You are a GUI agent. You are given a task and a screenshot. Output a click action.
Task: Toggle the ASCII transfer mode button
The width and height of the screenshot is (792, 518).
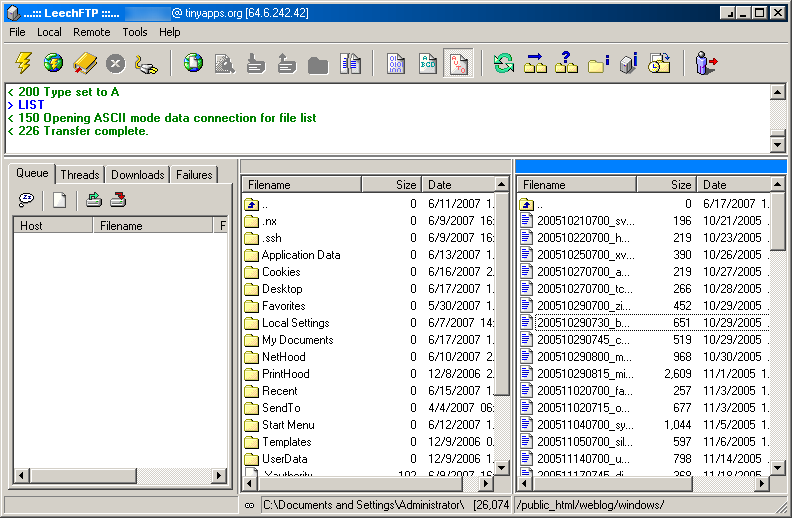pyautogui.click(x=427, y=64)
